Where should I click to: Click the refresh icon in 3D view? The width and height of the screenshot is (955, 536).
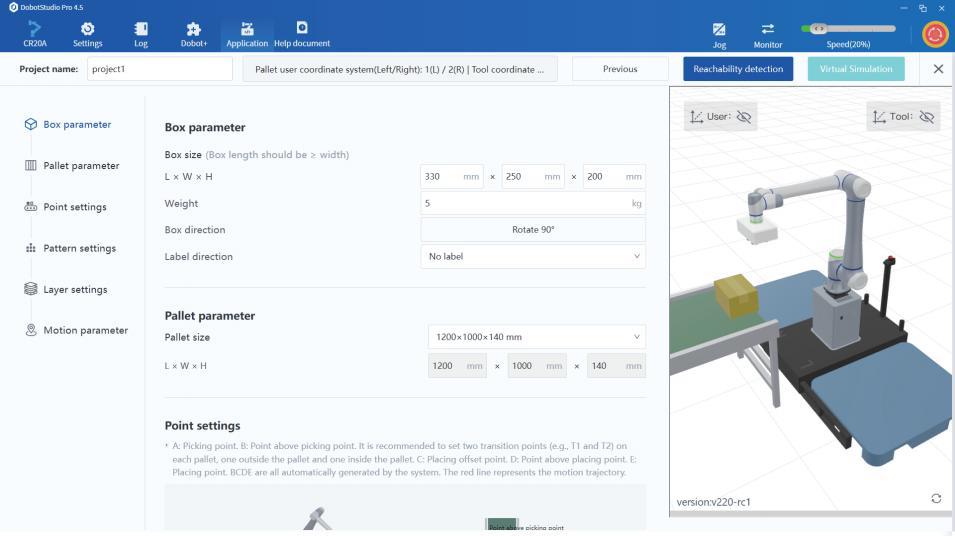click(x=936, y=499)
